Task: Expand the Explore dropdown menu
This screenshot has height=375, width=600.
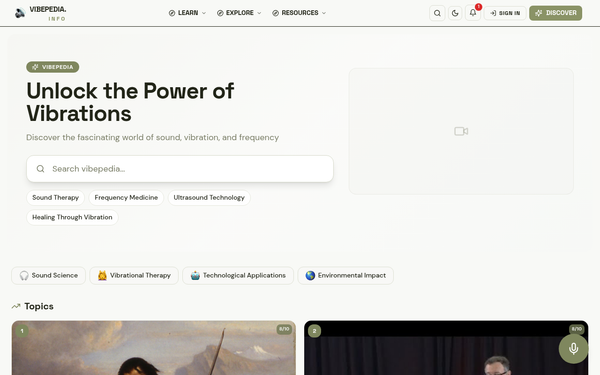Action: coord(239,13)
